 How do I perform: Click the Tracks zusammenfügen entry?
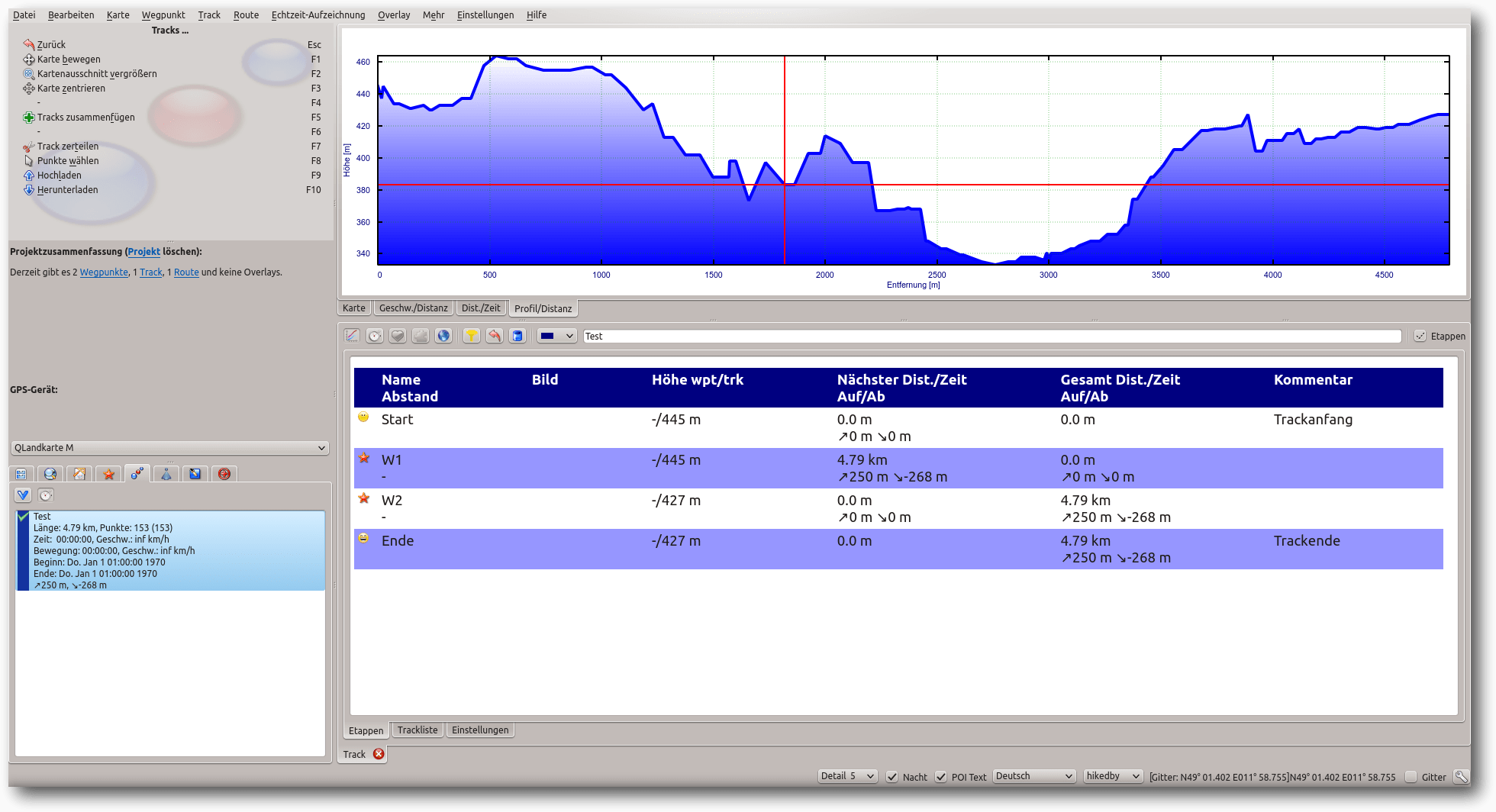click(x=85, y=118)
